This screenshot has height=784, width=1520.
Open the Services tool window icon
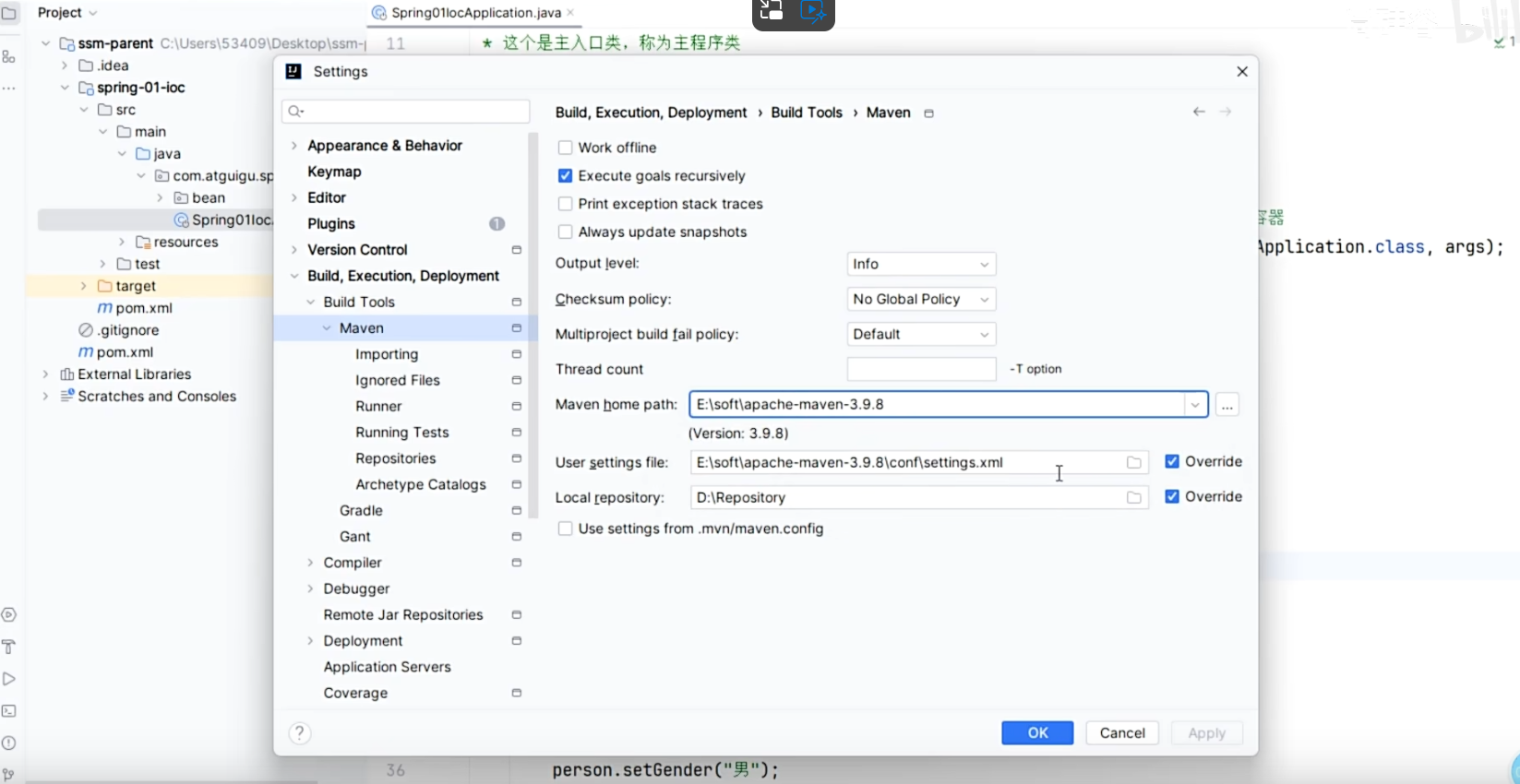9,615
